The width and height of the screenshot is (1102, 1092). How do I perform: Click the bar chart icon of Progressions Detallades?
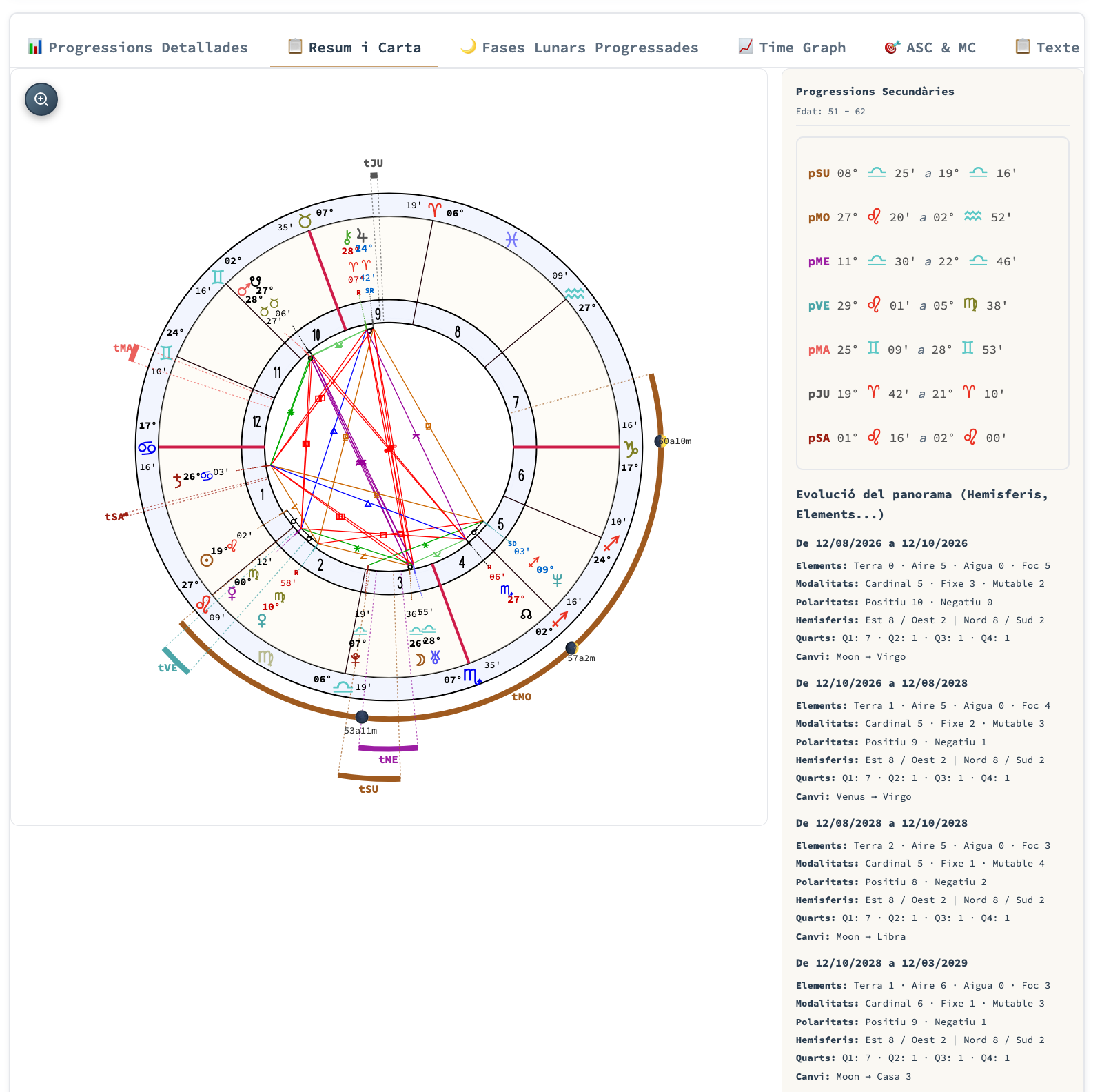pos(34,47)
